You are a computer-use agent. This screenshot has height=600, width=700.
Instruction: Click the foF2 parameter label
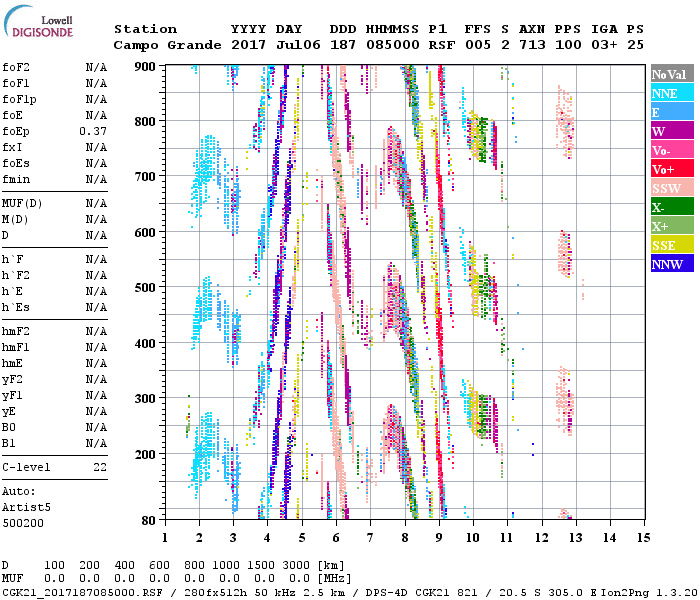16,67
